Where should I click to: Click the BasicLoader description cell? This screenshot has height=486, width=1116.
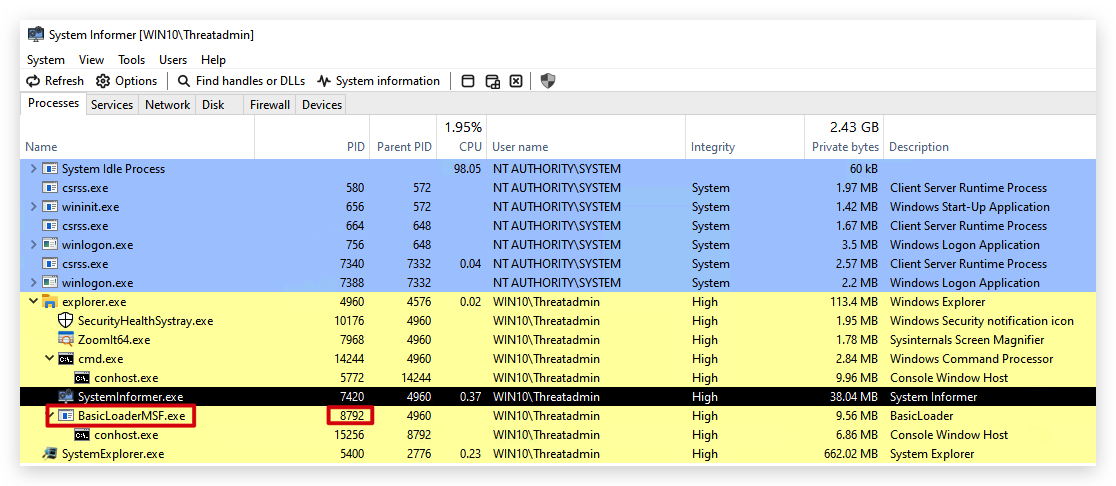click(921, 416)
